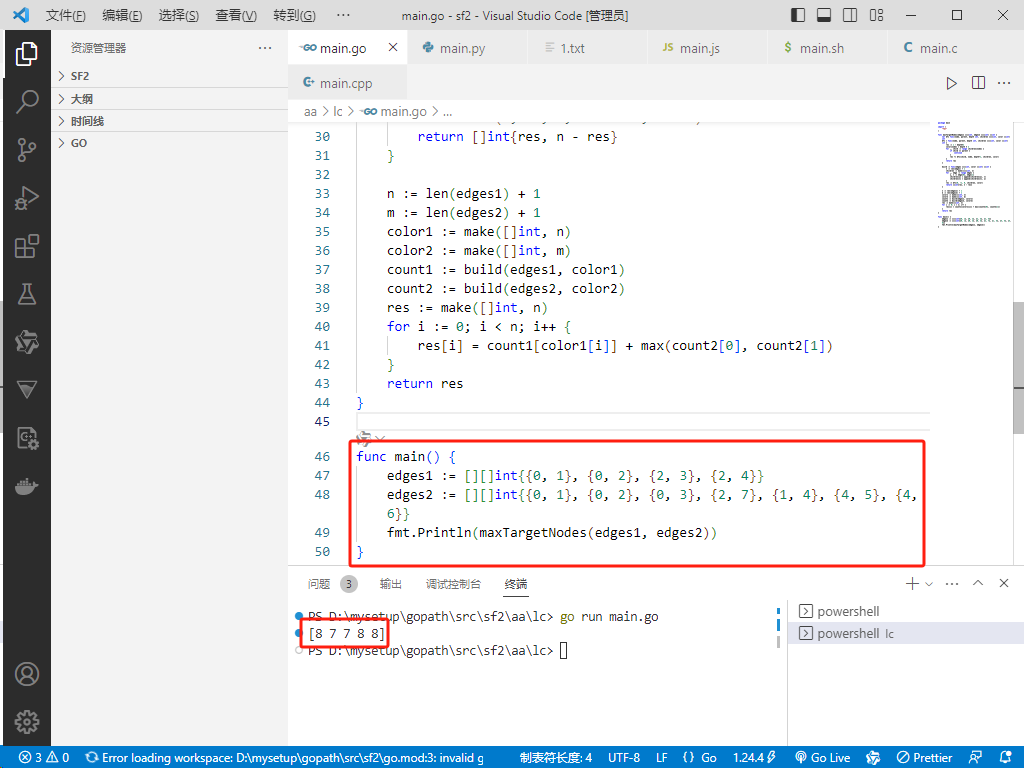Open the 选择(S) menu
The height and width of the screenshot is (768, 1024).
pos(179,15)
